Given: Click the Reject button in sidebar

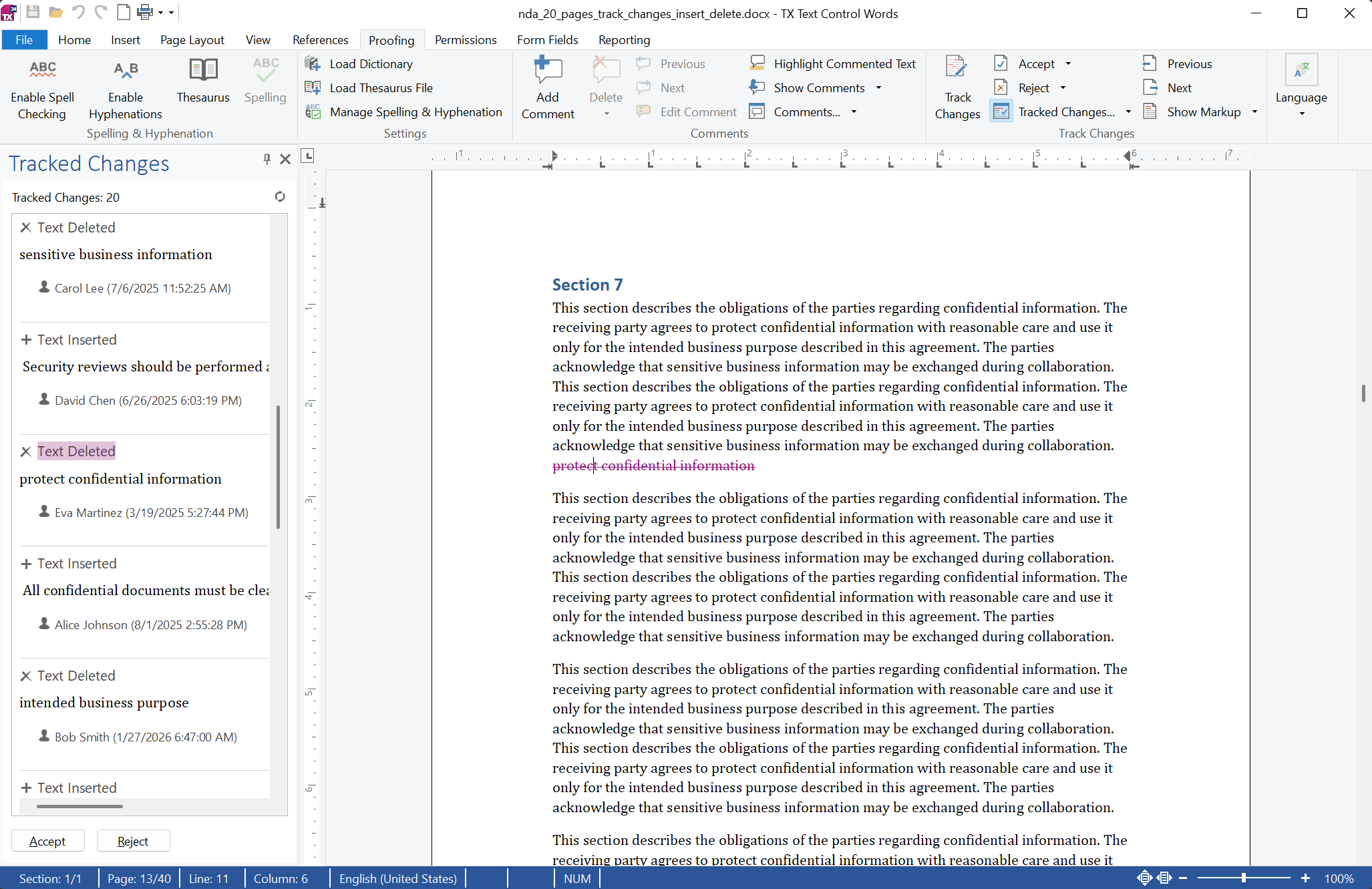Looking at the screenshot, I should point(133,841).
